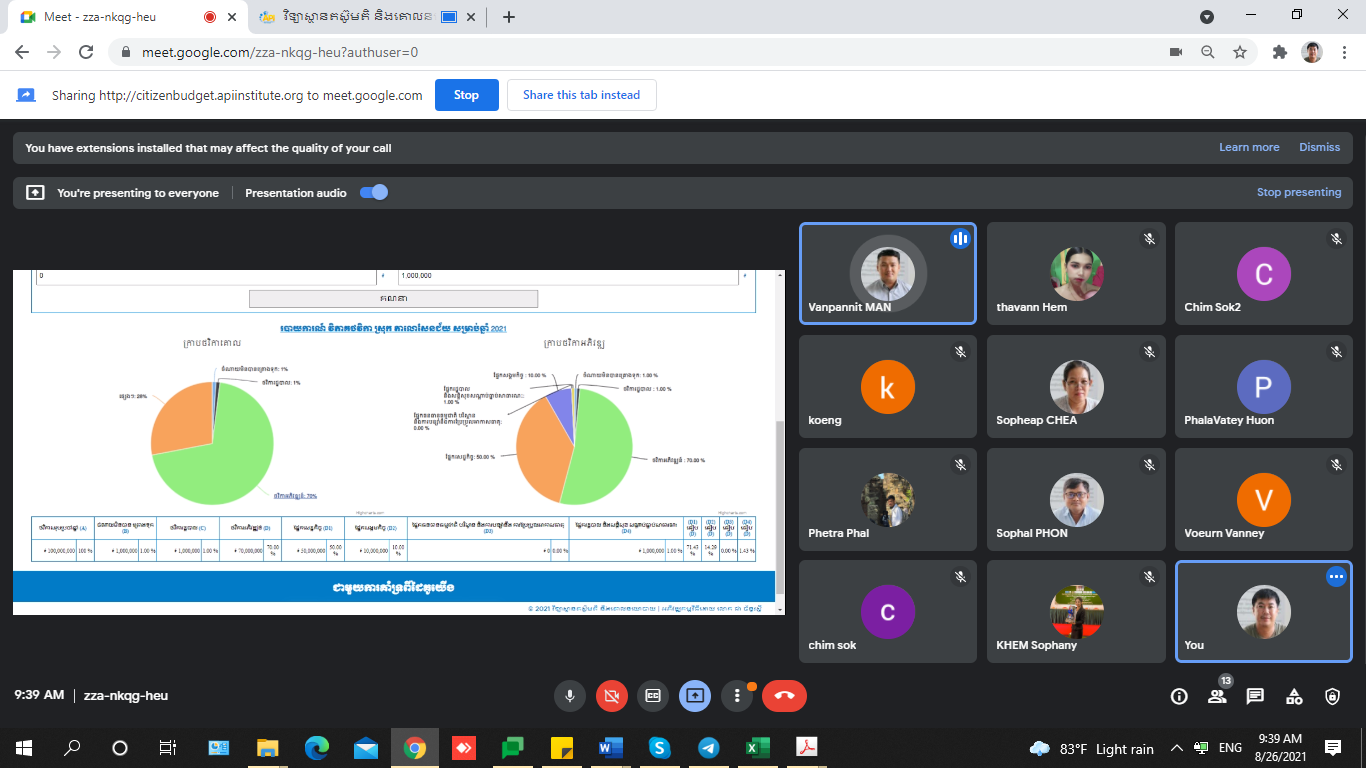Image resolution: width=1366 pixels, height=768 pixels.
Task: Expand the system tray hidden icons chevron
Action: point(1176,748)
